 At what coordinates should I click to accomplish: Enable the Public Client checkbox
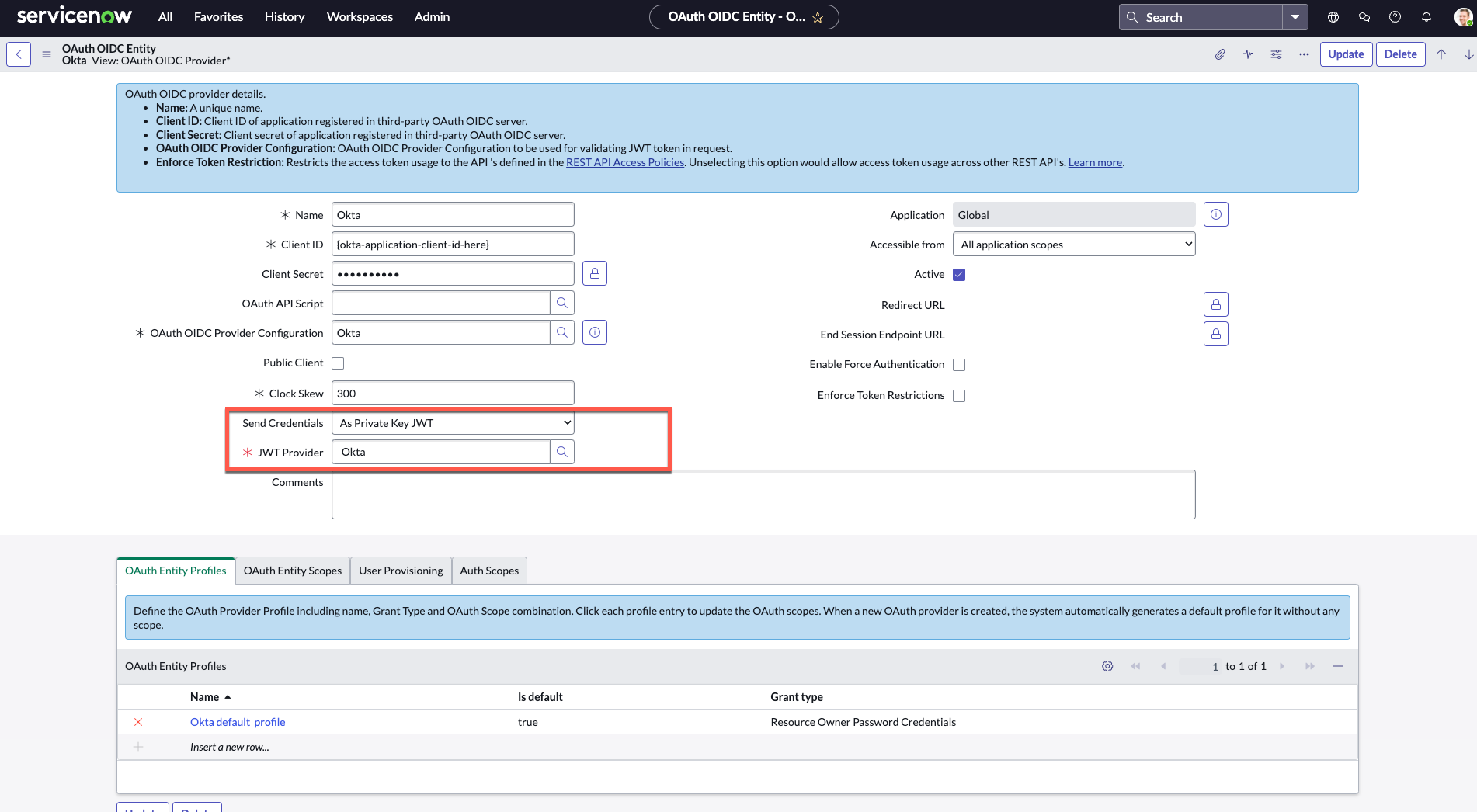(x=338, y=363)
